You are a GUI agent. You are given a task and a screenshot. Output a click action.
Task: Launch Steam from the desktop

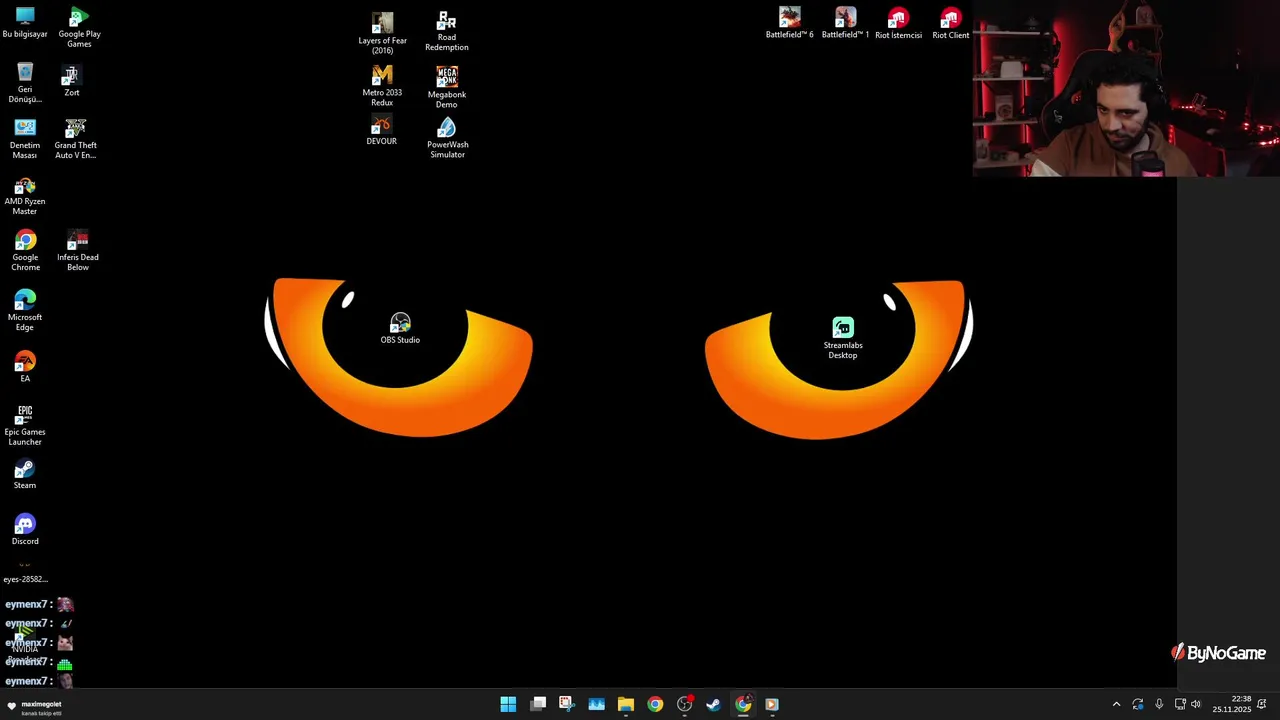(25, 475)
